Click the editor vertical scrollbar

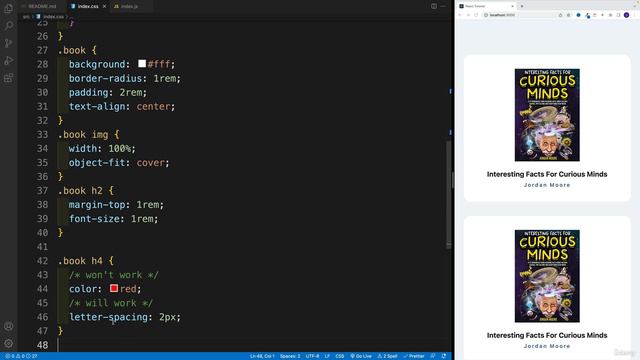[x=449, y=194]
